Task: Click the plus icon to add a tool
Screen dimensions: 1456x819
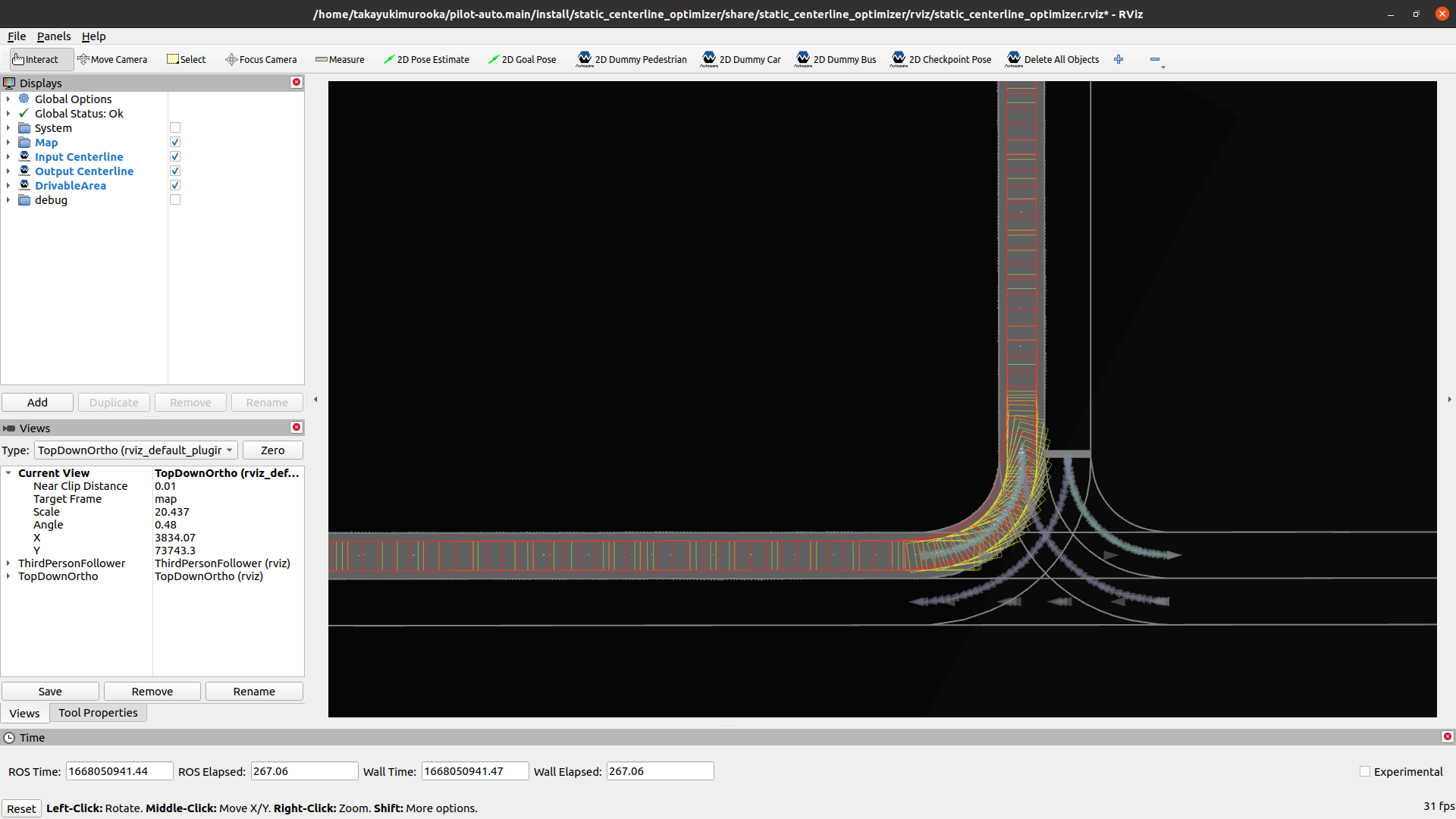Action: pyautogui.click(x=1119, y=59)
